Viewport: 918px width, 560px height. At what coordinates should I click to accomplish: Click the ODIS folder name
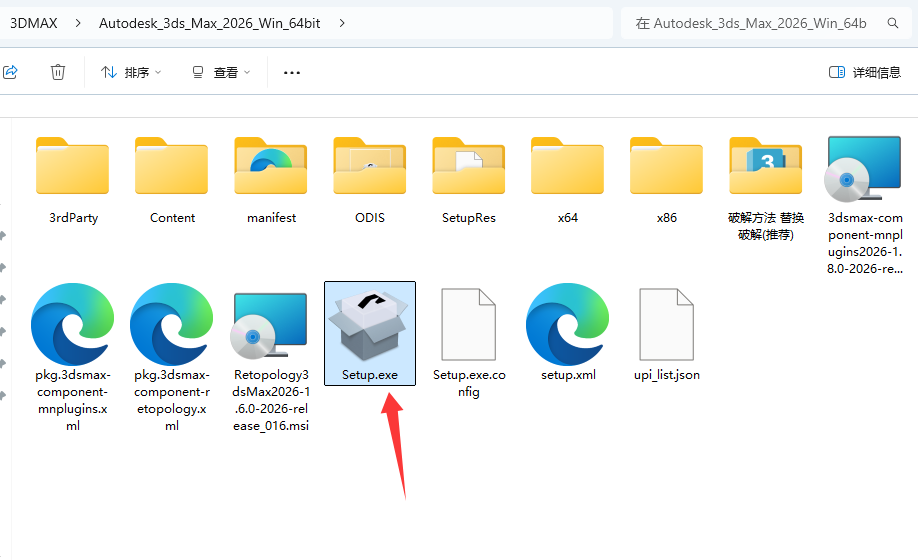370,218
